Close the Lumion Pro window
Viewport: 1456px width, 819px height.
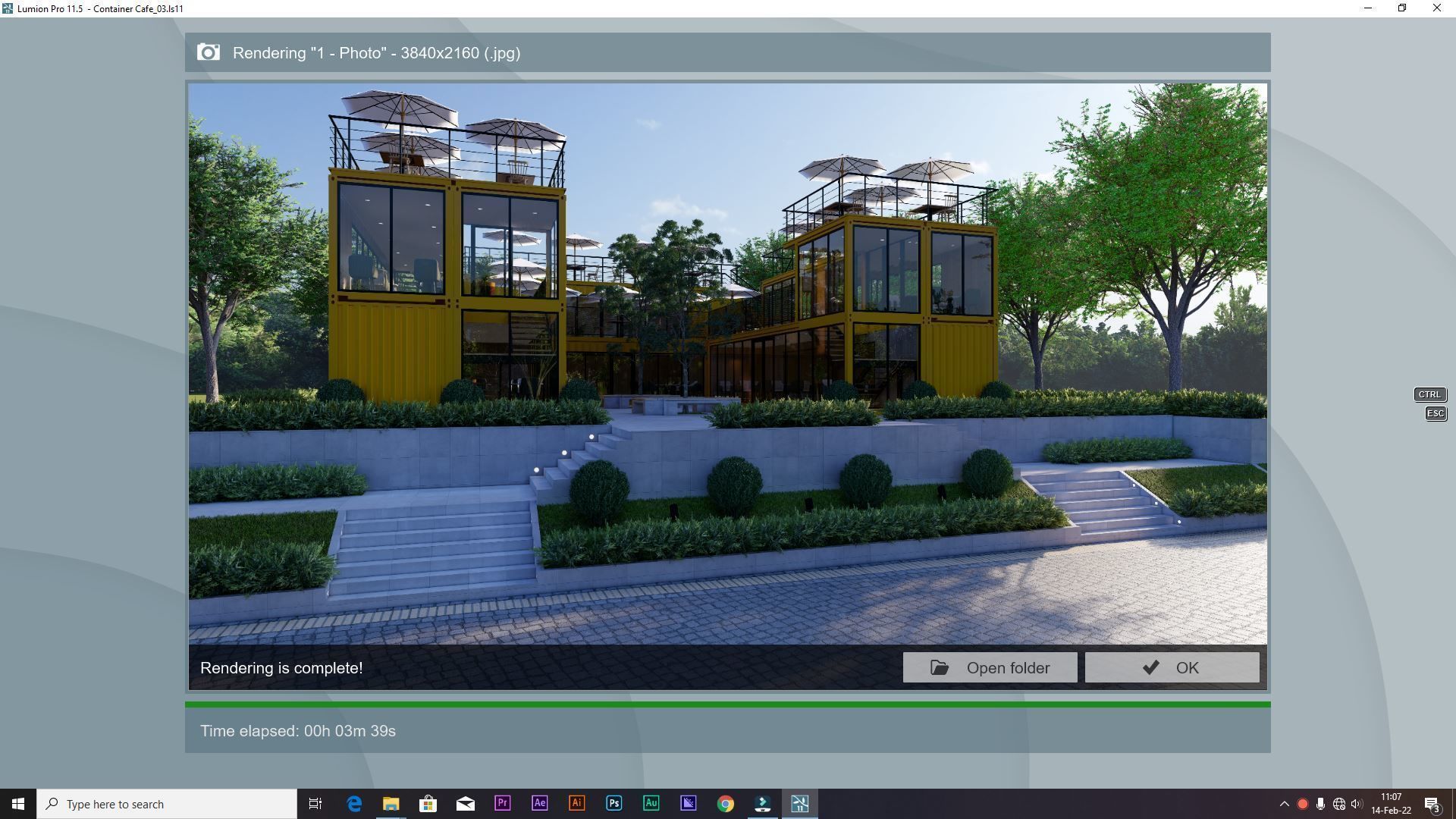pos(1437,8)
